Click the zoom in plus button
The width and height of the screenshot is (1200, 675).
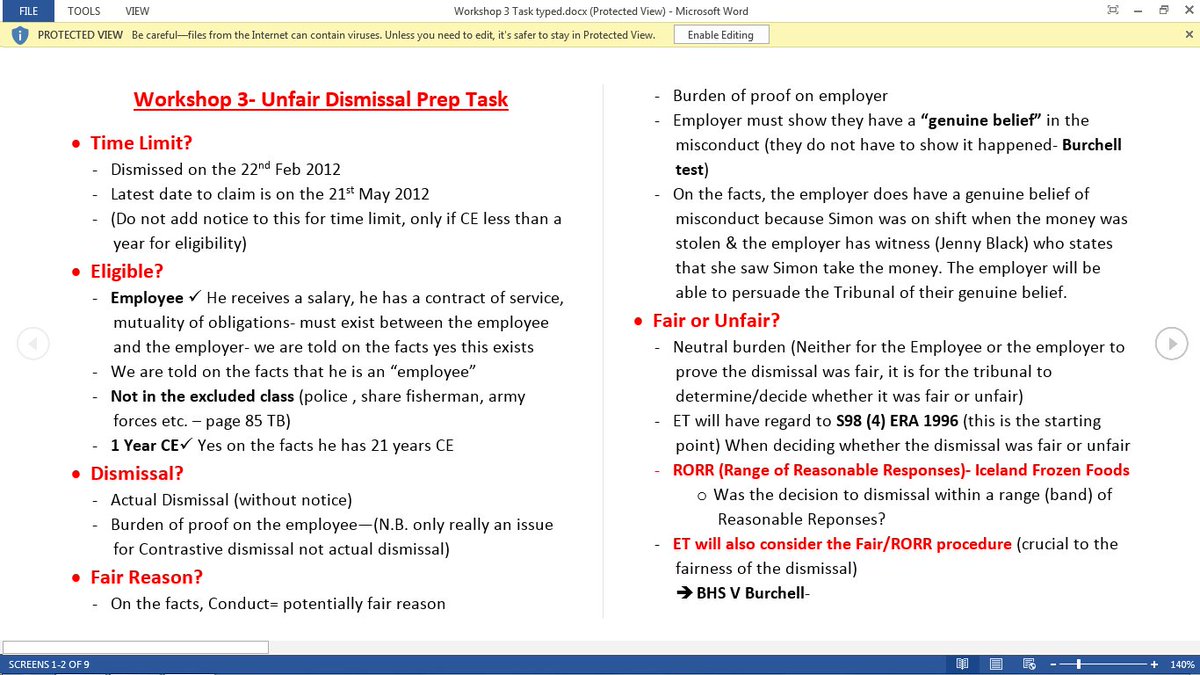pos(1154,664)
